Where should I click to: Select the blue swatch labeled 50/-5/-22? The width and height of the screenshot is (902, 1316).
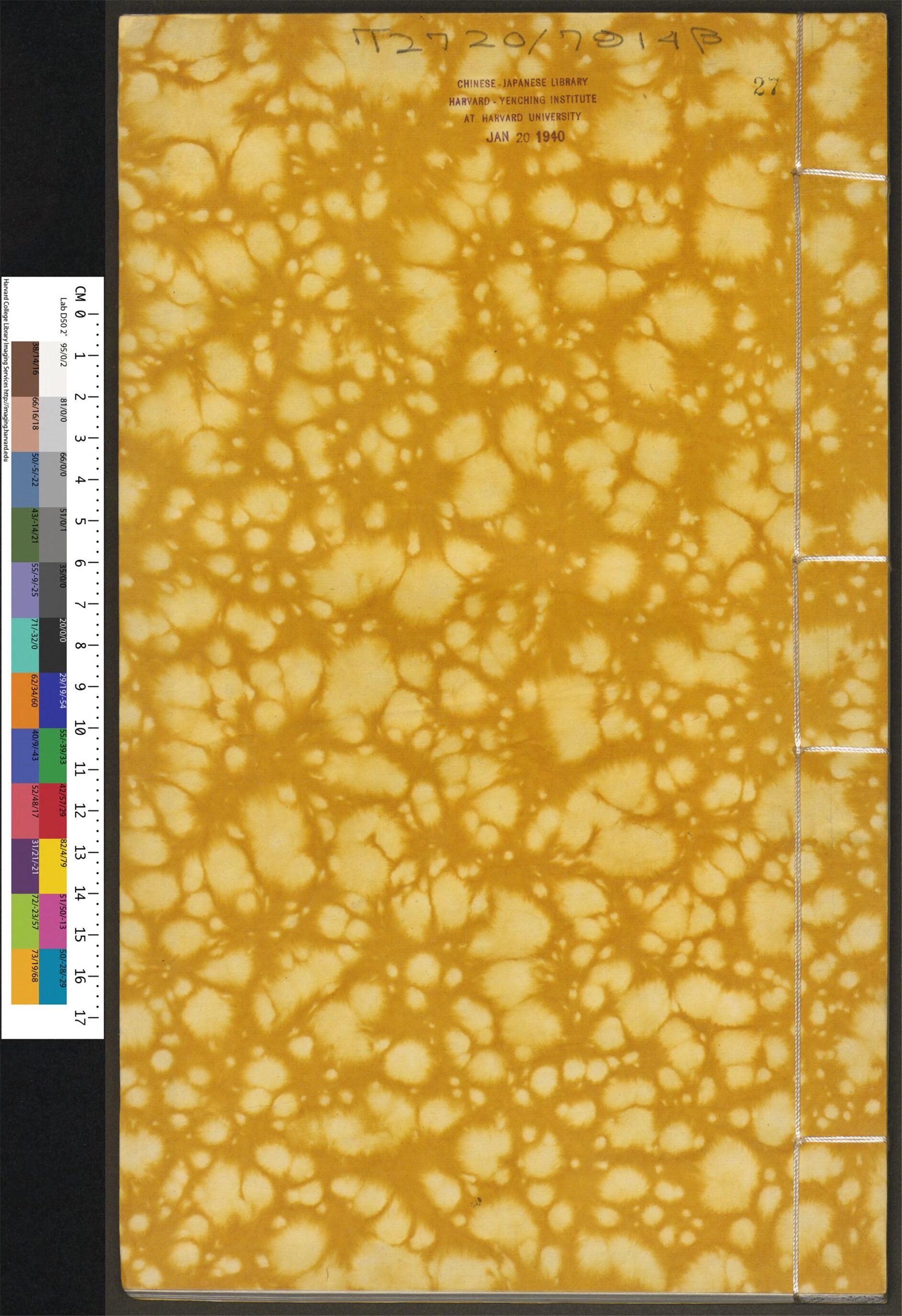[x=25, y=479]
